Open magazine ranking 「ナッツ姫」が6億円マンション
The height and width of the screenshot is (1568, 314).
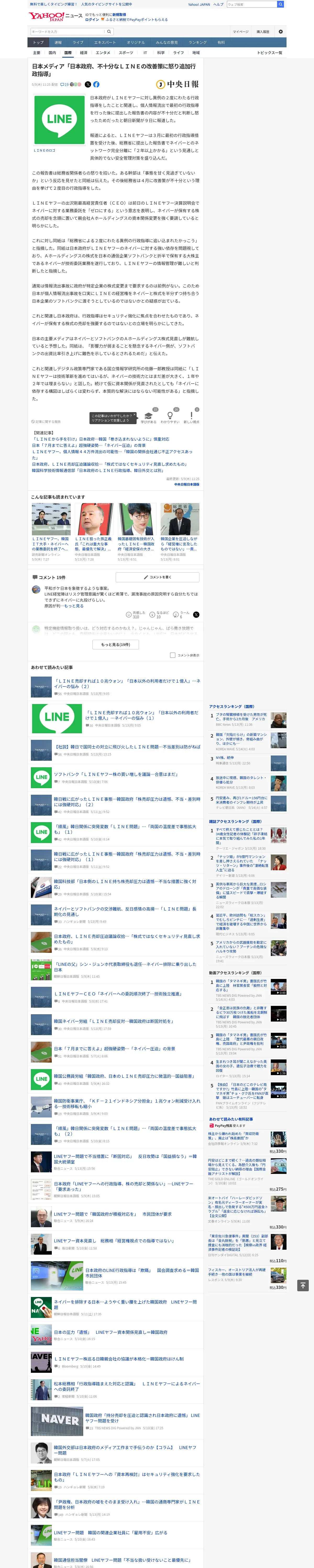[x=242, y=863]
